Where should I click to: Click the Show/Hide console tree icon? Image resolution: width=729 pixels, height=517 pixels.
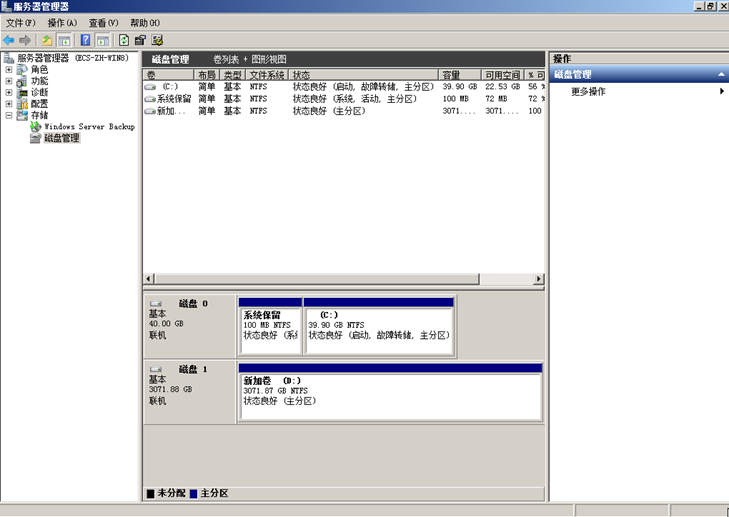(64, 40)
